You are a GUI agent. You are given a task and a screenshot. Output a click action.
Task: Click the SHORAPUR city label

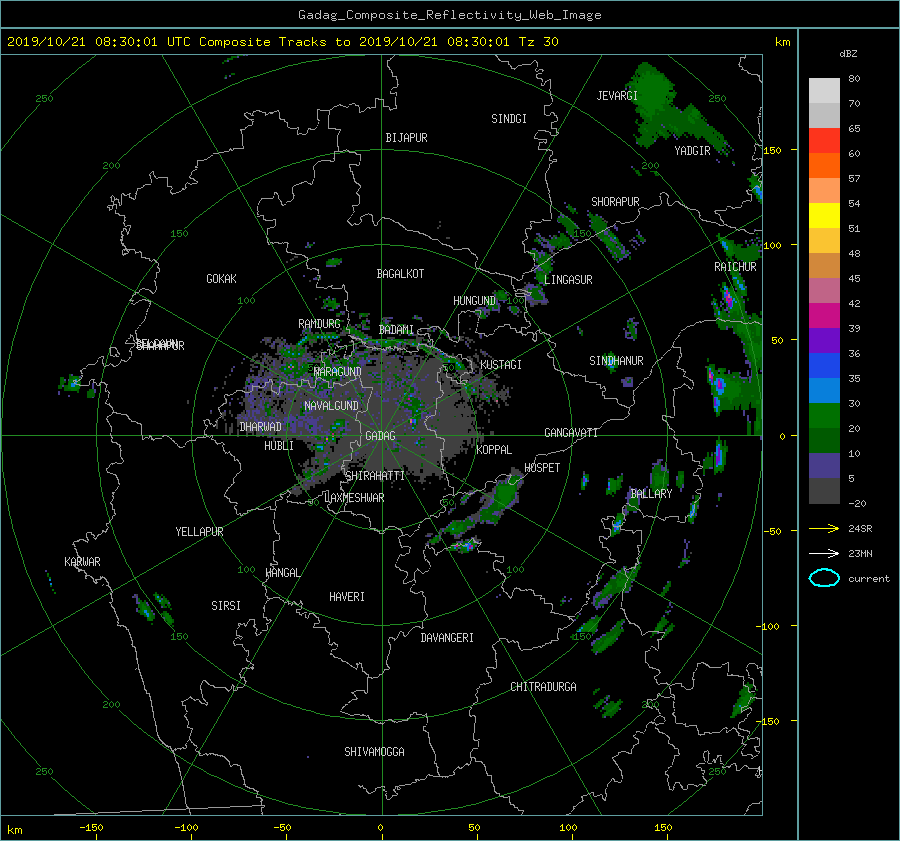click(615, 202)
